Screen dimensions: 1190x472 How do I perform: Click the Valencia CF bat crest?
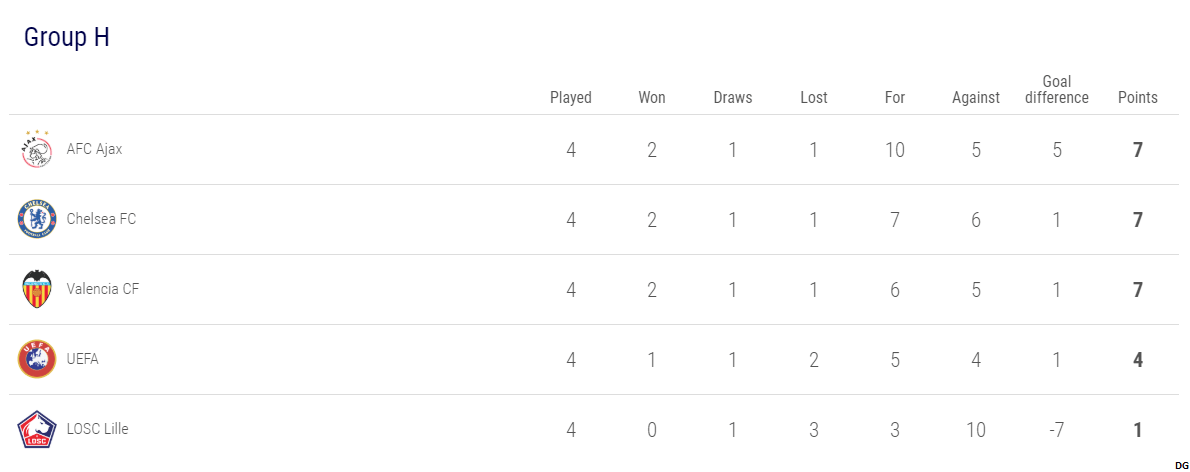click(37, 289)
